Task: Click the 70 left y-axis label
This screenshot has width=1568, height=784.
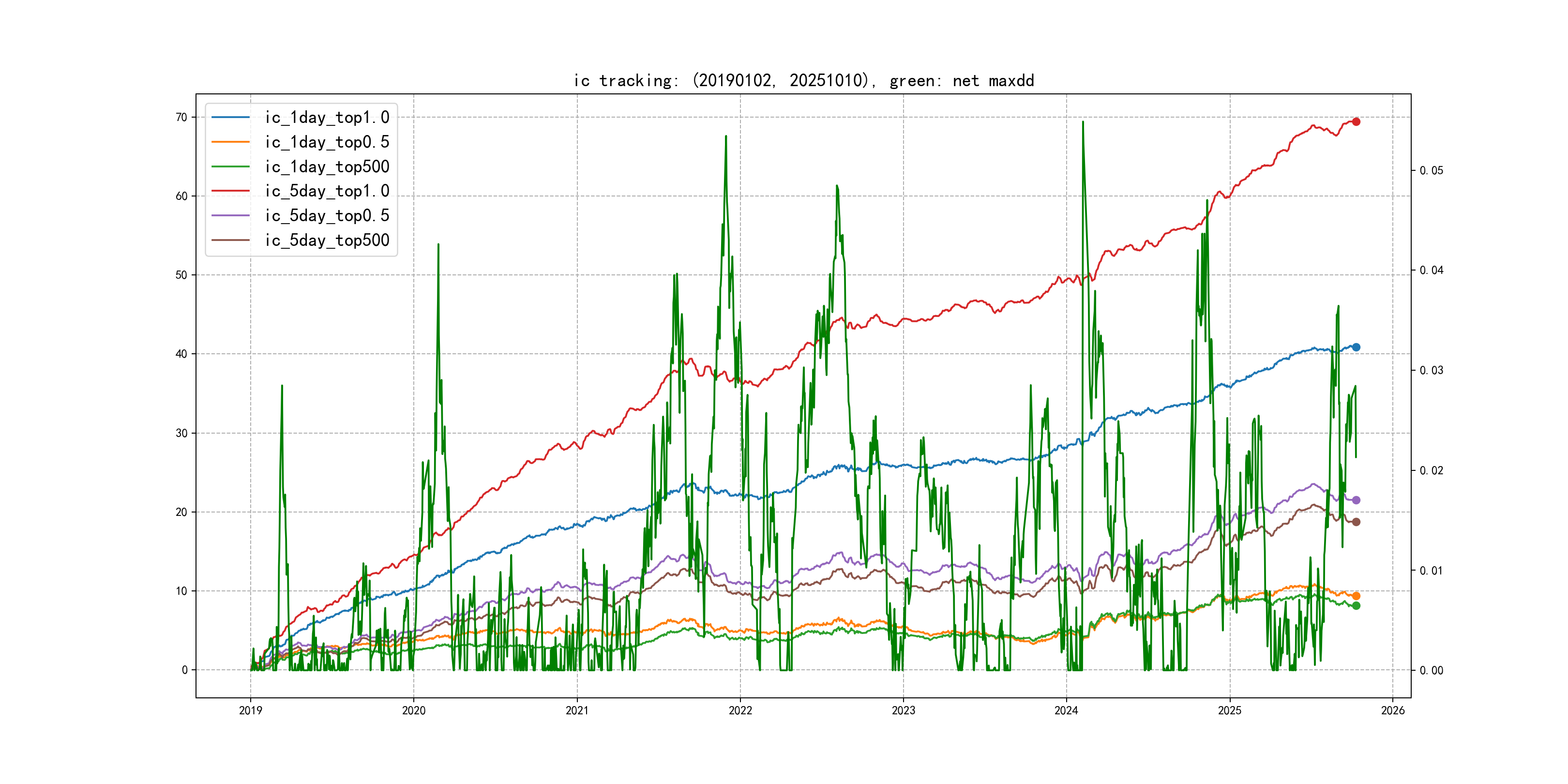Action: tap(181, 118)
